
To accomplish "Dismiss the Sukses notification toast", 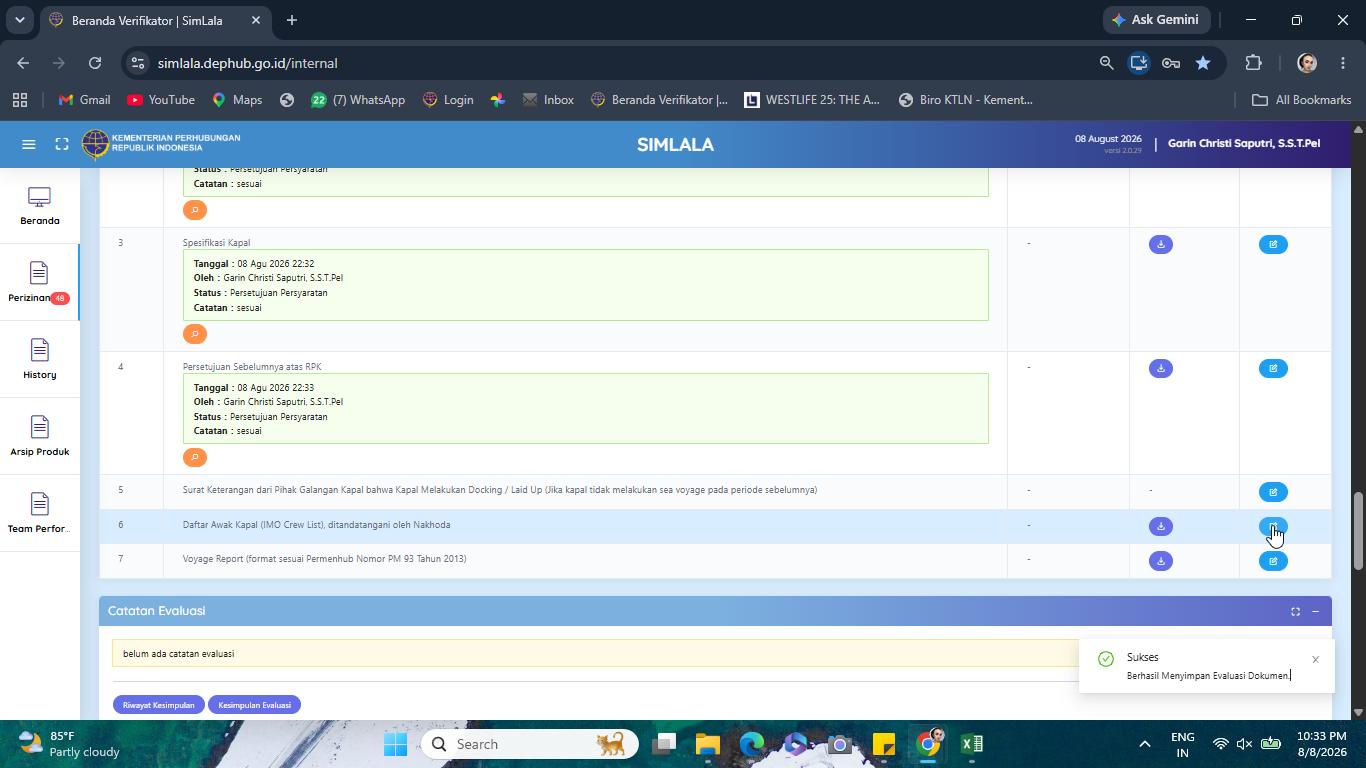I will tap(1315, 659).
